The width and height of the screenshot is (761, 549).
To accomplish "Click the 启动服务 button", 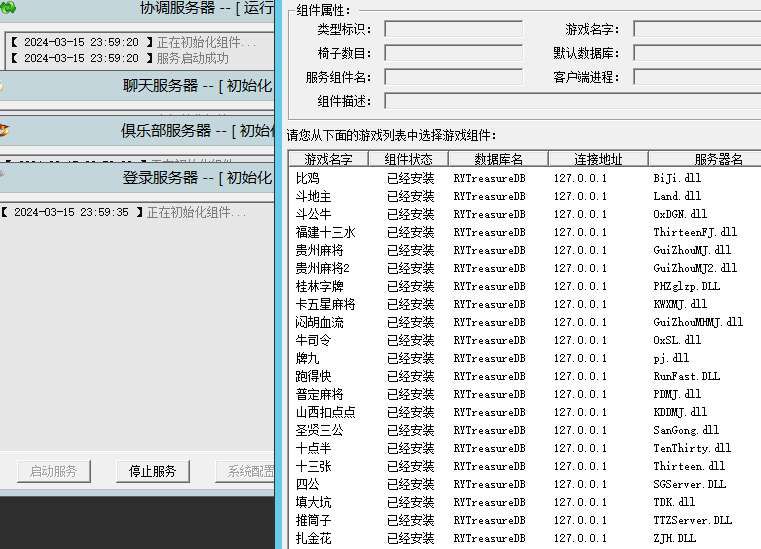I will pyautogui.click(x=53, y=472).
